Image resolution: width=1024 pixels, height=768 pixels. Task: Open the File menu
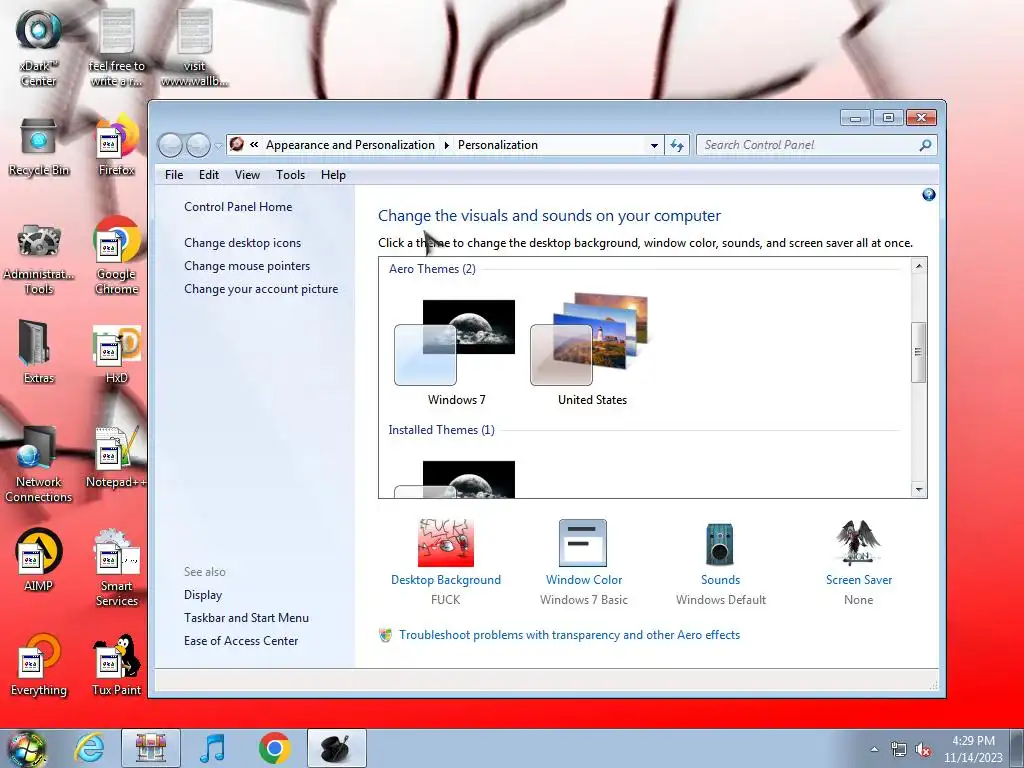(x=174, y=175)
